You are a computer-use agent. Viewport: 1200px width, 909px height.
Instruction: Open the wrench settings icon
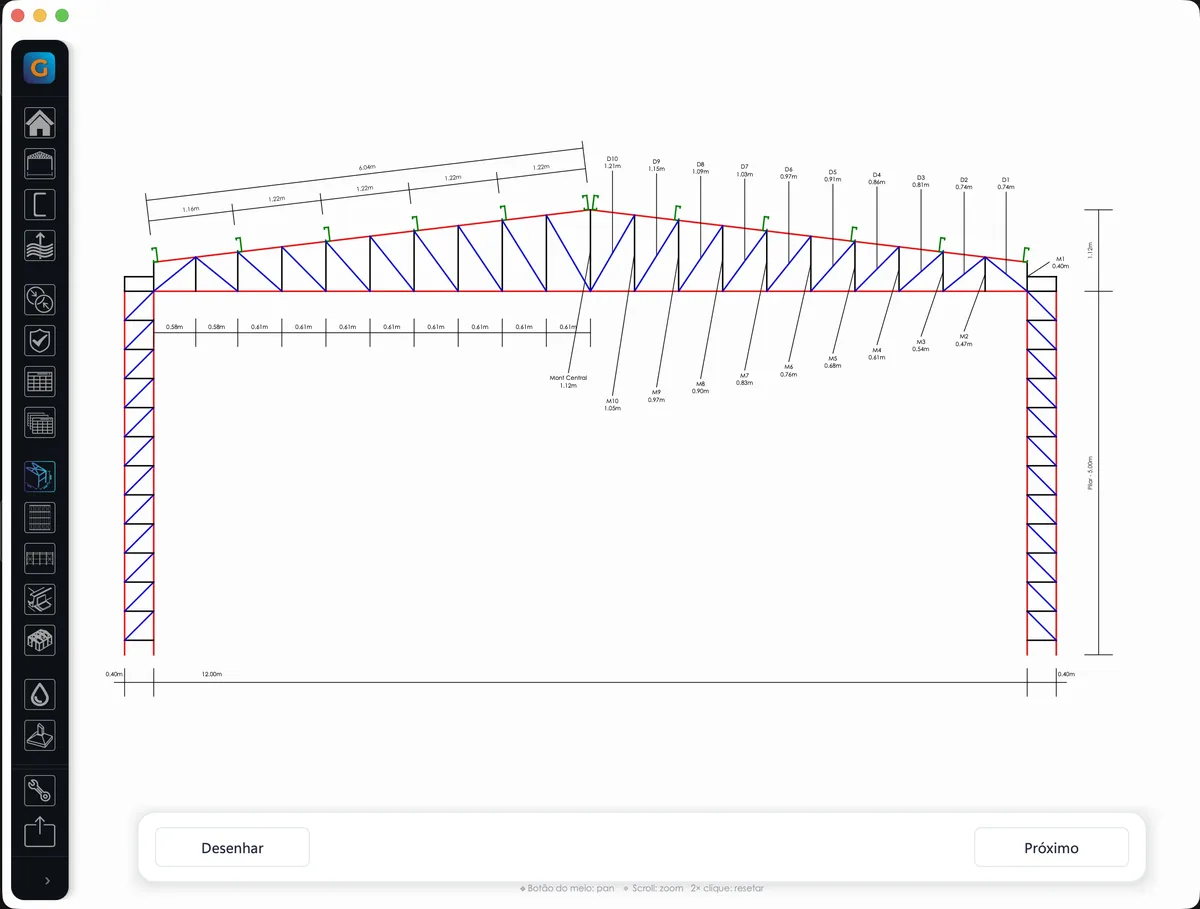pos(40,790)
